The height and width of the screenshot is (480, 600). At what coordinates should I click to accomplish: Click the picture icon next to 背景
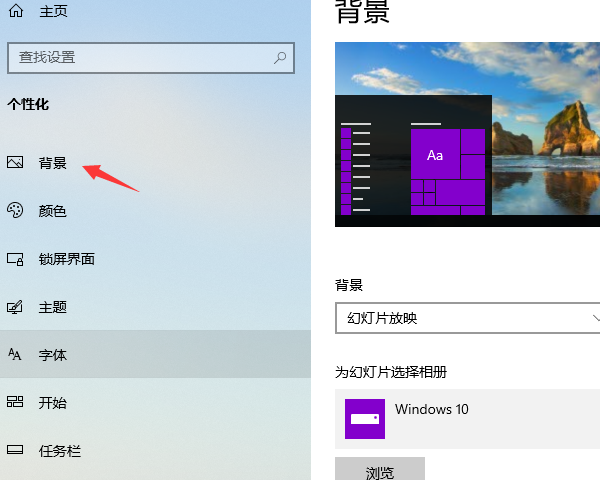(x=15, y=162)
